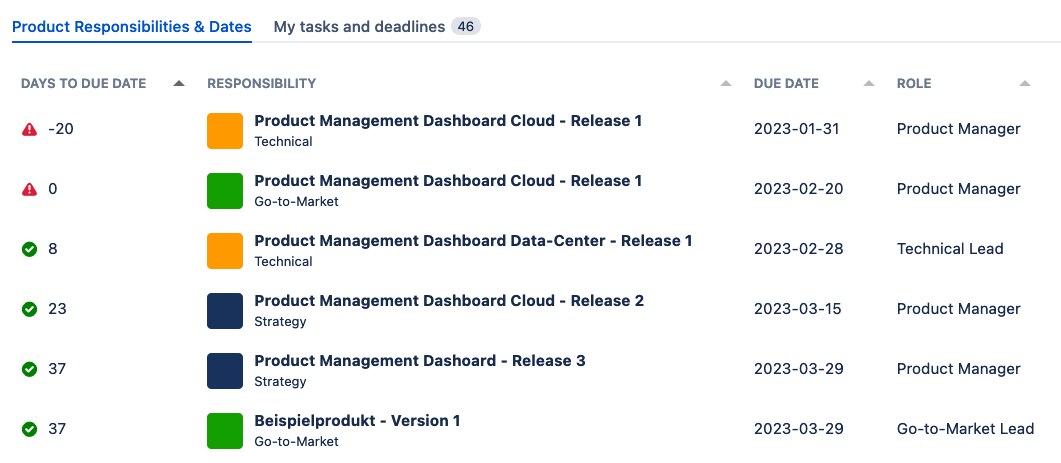Click the orange swatch for Data-Center Release 1
The width and height of the screenshot is (1061, 463).
[x=225, y=251]
